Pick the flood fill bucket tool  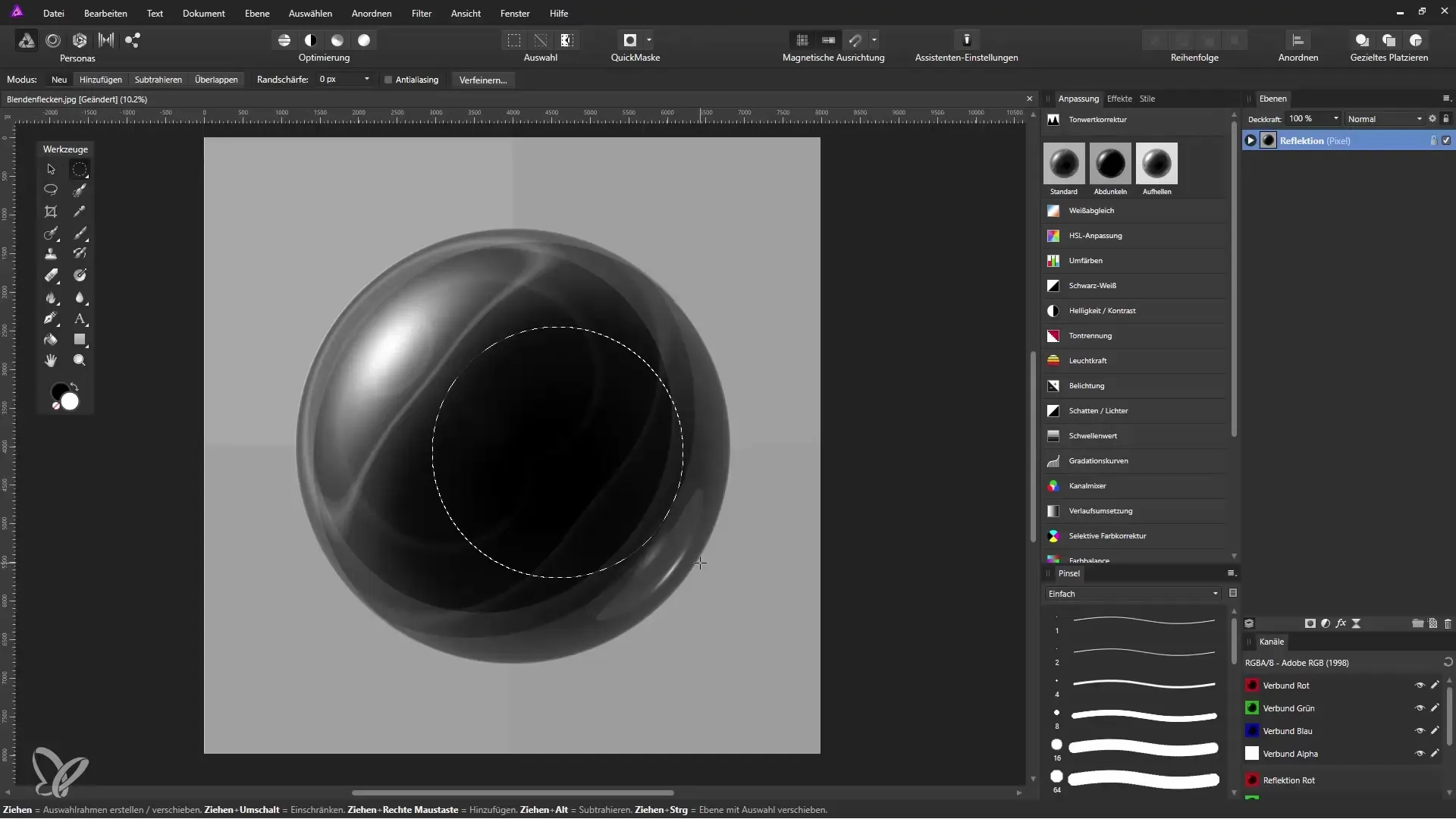(x=51, y=340)
